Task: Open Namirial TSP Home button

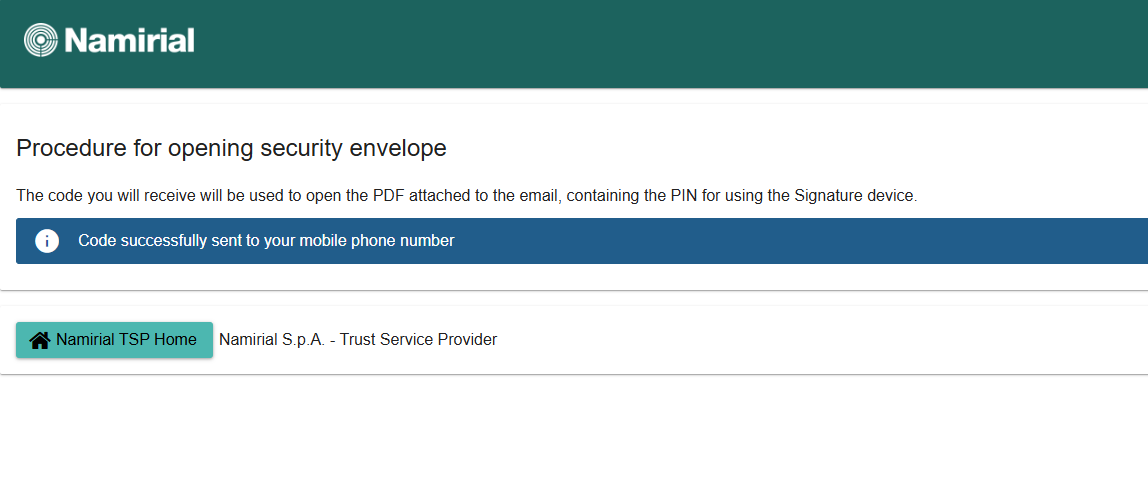Action: [115, 340]
